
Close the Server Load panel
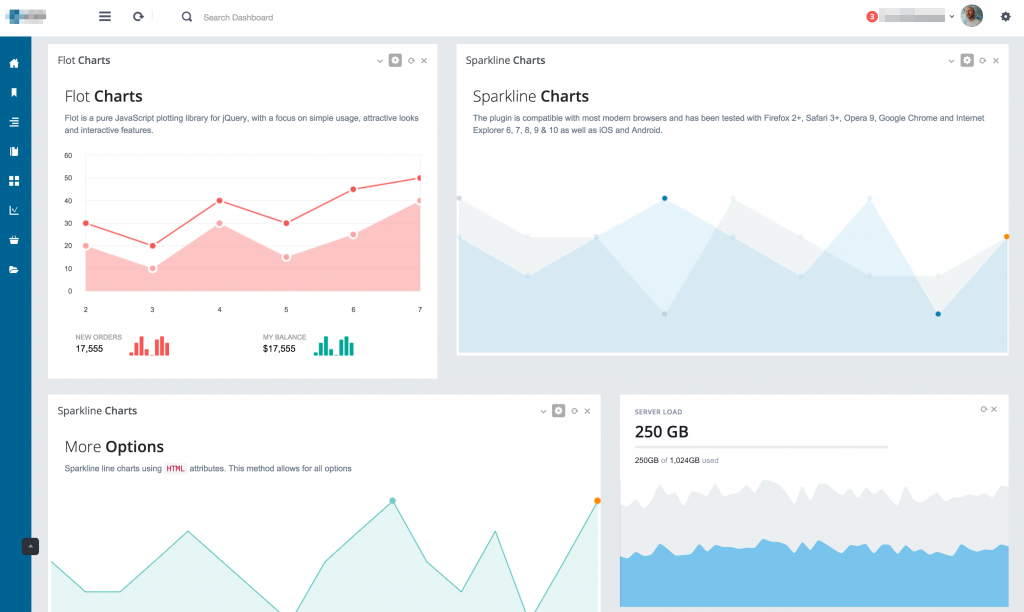coord(994,410)
